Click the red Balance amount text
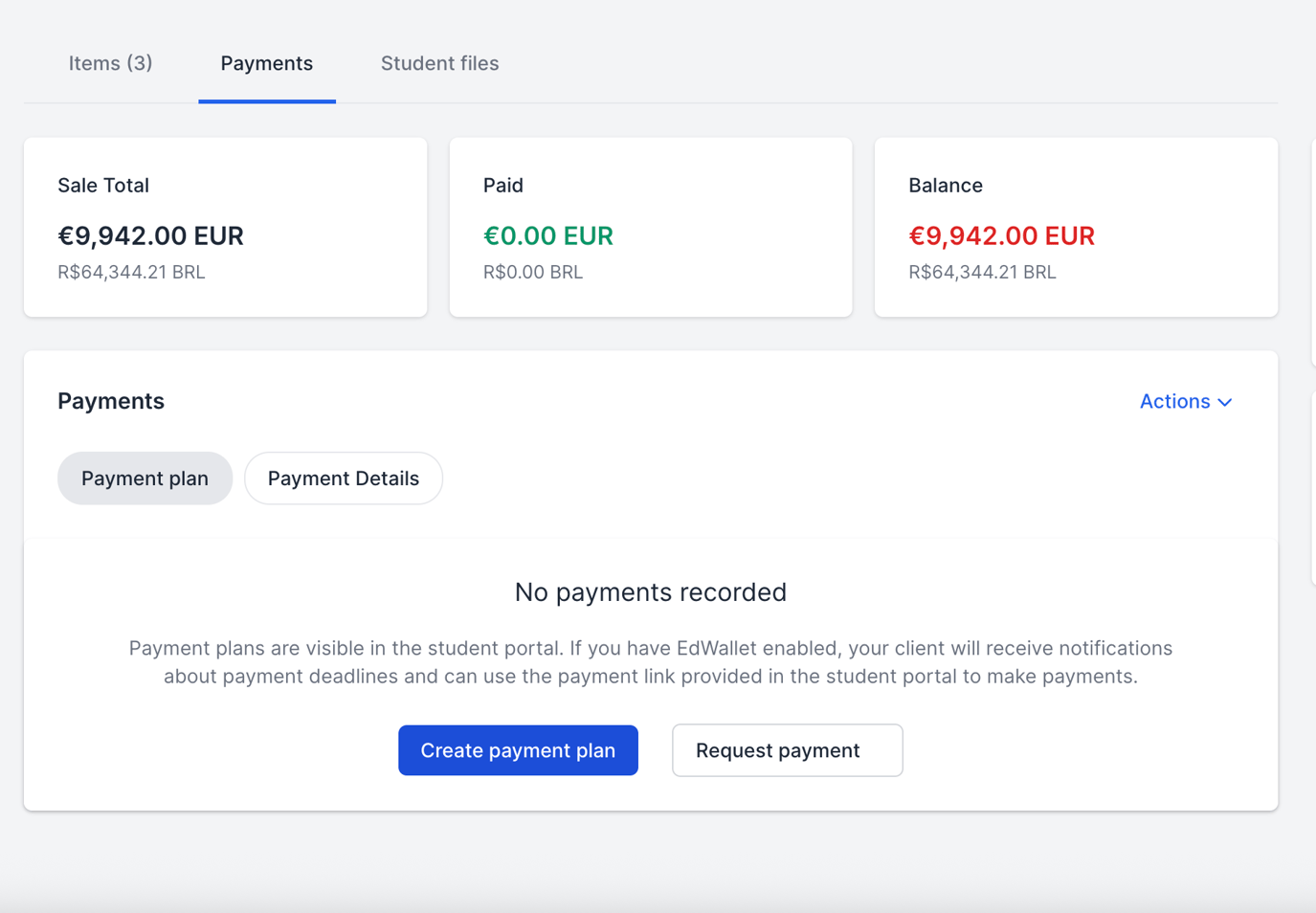The image size is (1316, 913). tap(1001, 235)
